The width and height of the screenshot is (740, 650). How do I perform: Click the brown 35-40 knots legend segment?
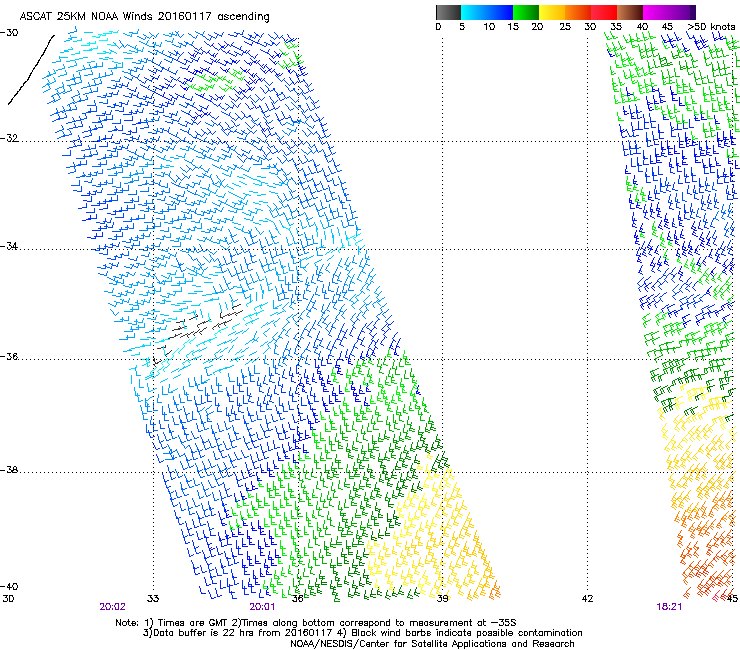[630, 12]
